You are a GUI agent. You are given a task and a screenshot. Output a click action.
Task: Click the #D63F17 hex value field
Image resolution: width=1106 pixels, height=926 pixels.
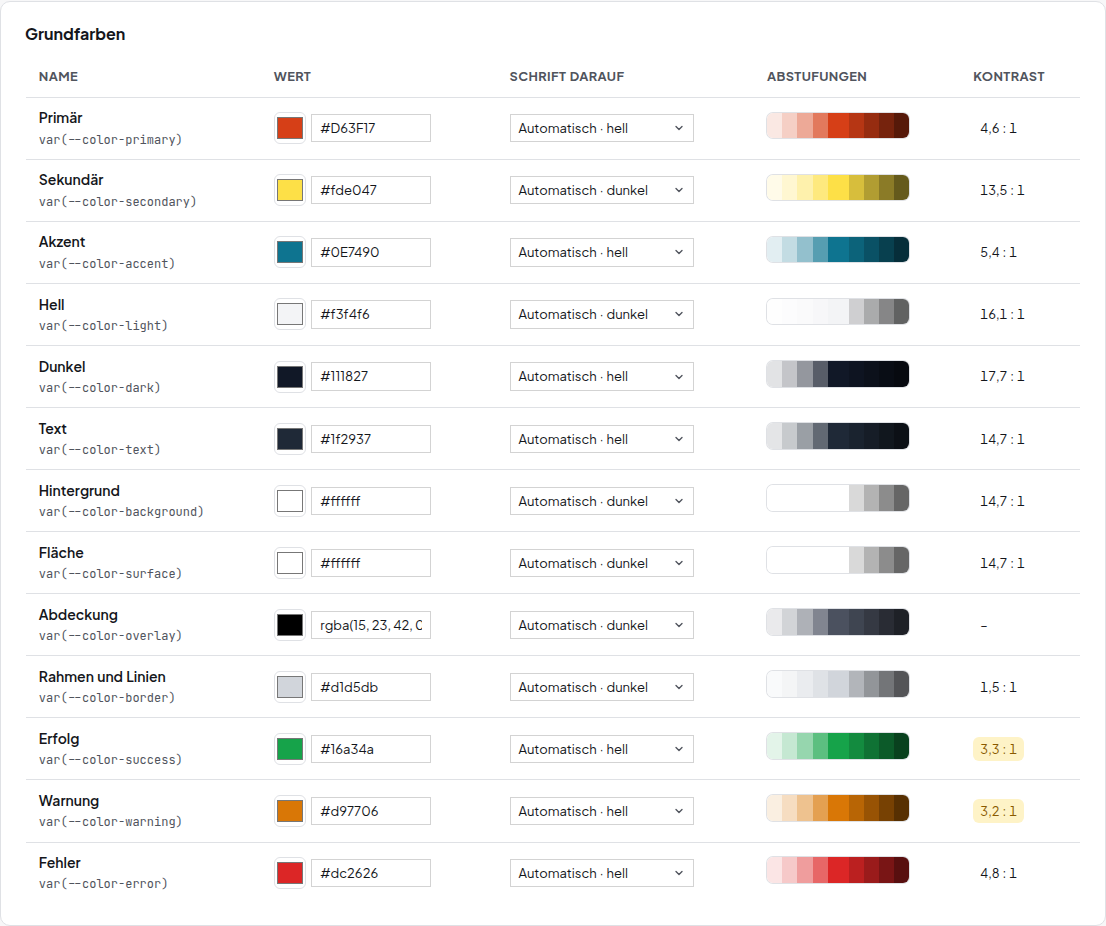coord(371,128)
